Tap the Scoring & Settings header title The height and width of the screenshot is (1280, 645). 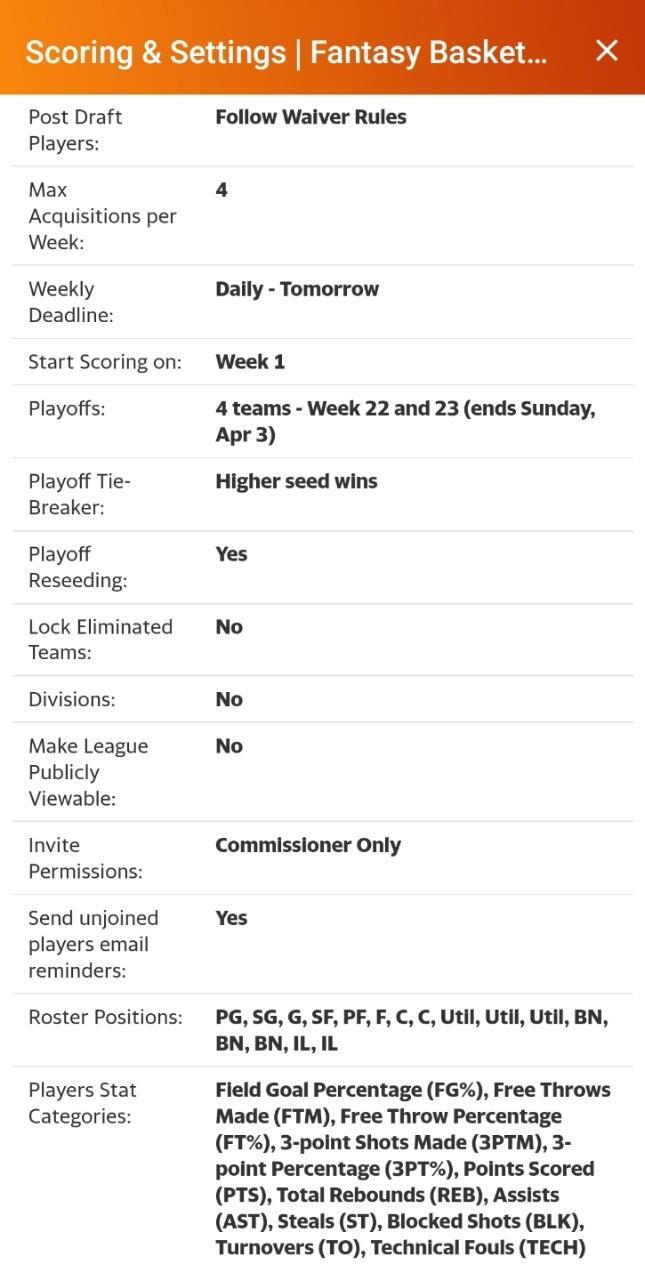(x=286, y=52)
